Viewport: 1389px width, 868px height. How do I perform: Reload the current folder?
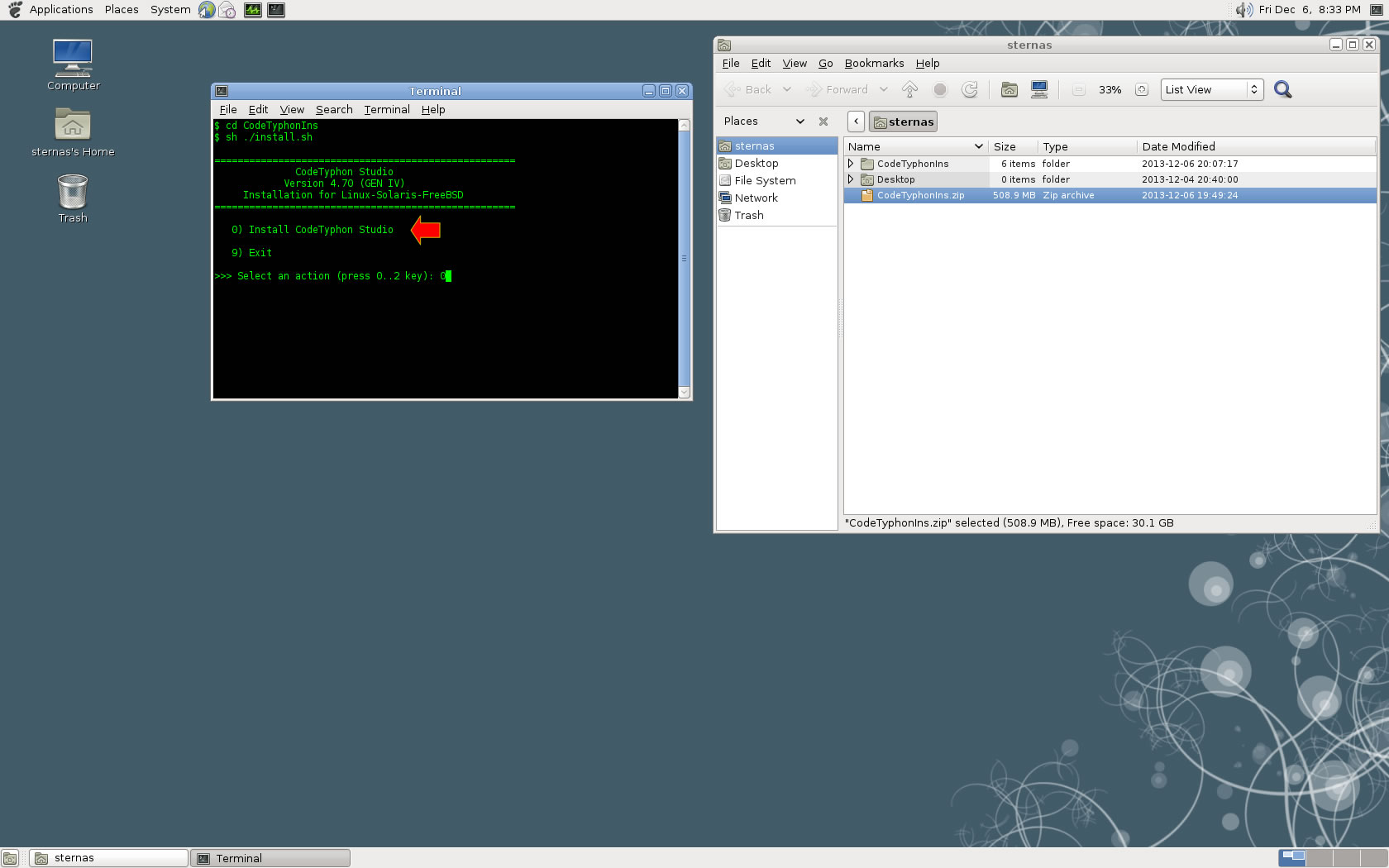click(970, 89)
